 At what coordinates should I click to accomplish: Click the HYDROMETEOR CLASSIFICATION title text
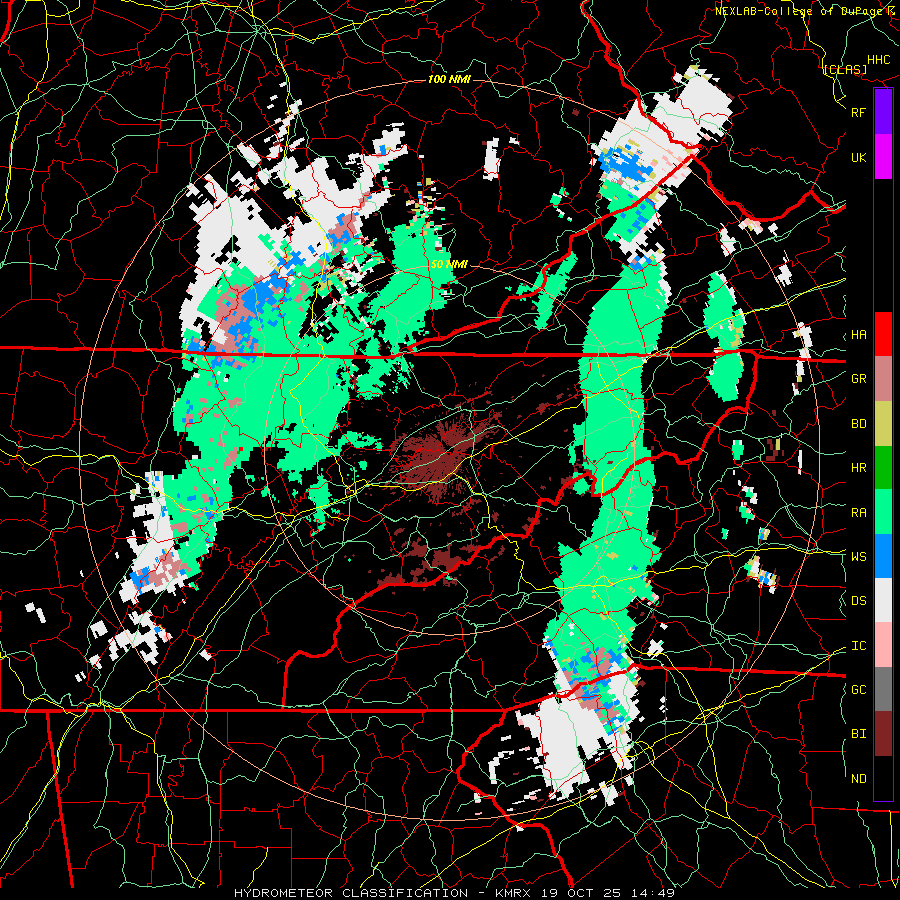(x=351, y=893)
